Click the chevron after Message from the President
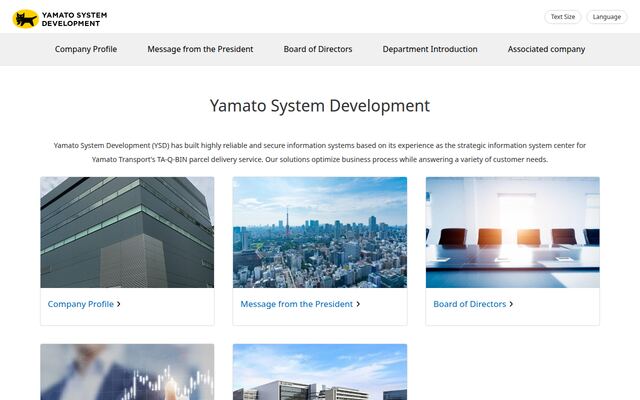640x400 pixels. (x=358, y=304)
